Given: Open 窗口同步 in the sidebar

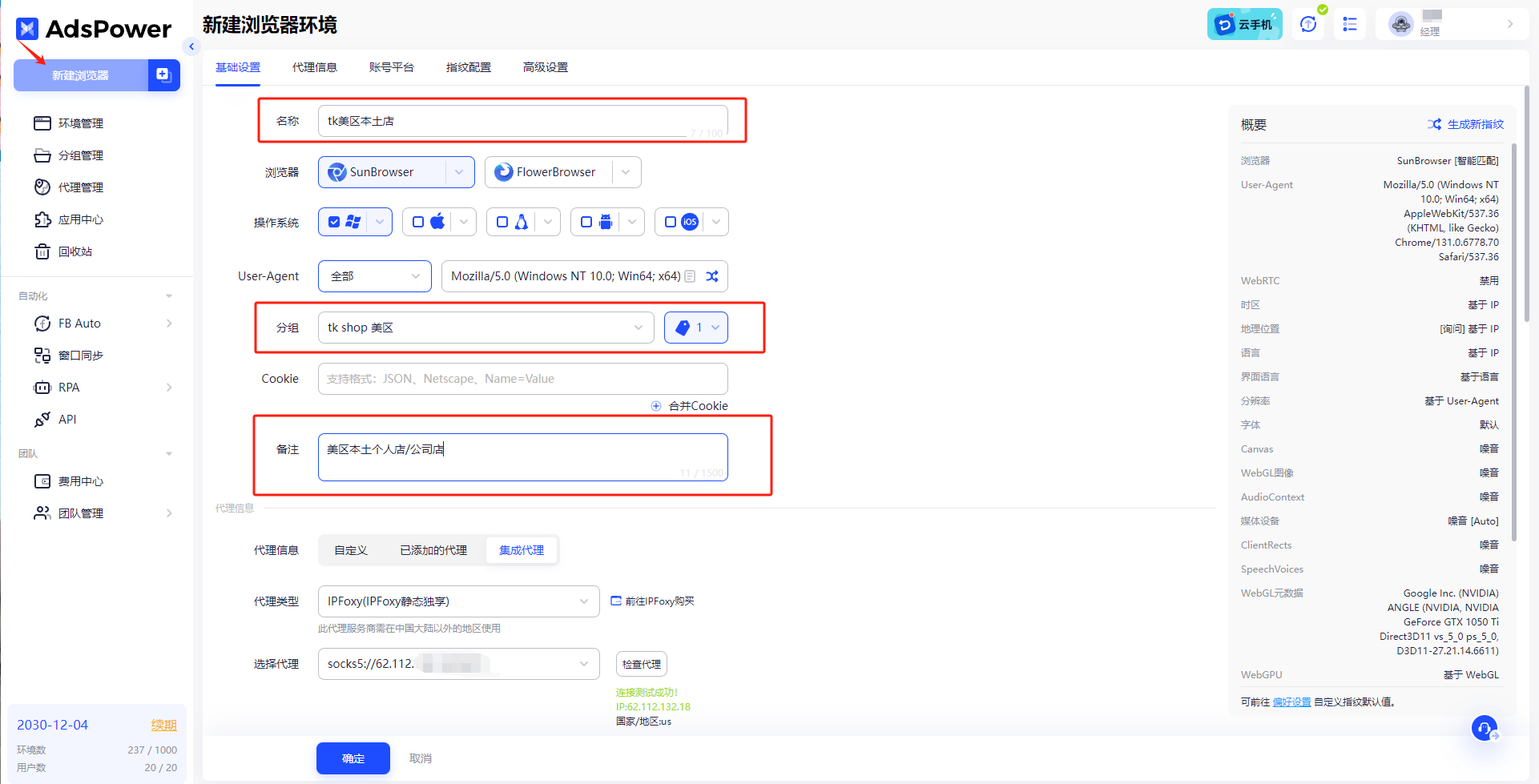Looking at the screenshot, I should (80, 356).
